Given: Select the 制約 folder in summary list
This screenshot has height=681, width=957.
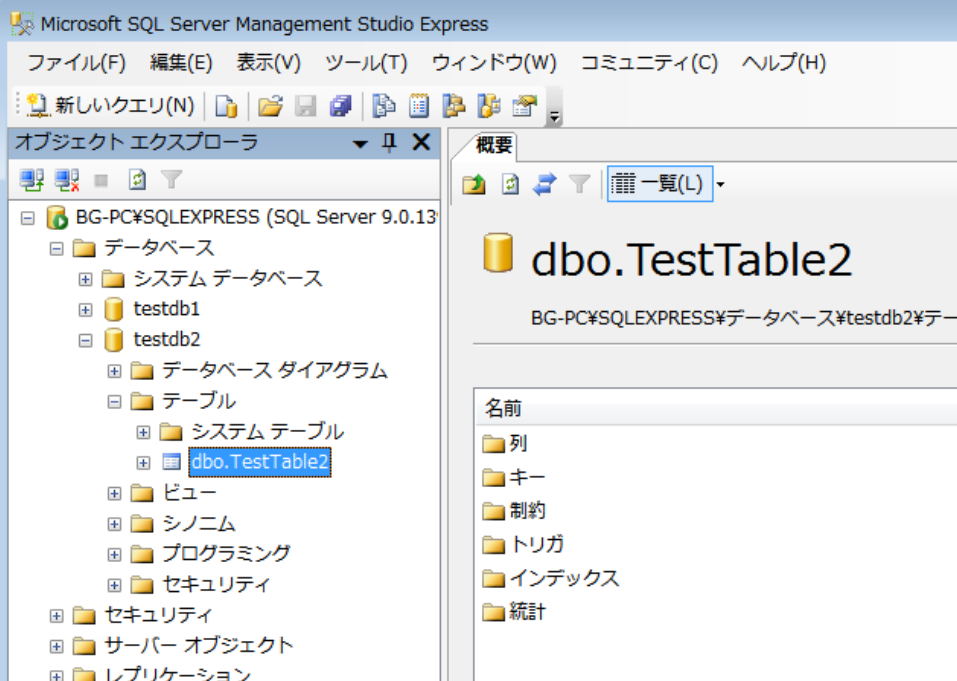Looking at the screenshot, I should point(527,510).
